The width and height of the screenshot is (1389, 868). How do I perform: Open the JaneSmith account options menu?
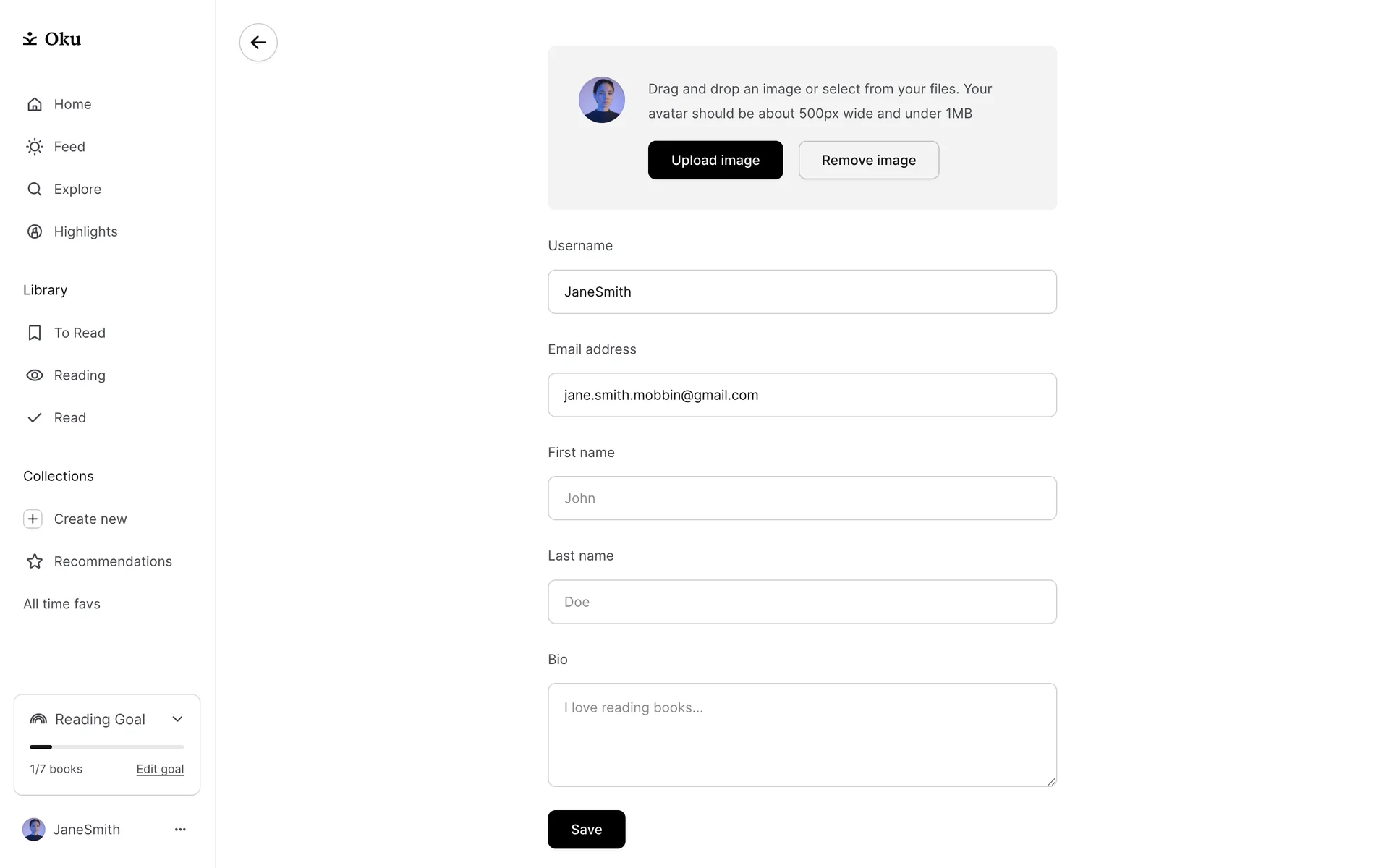point(180,830)
